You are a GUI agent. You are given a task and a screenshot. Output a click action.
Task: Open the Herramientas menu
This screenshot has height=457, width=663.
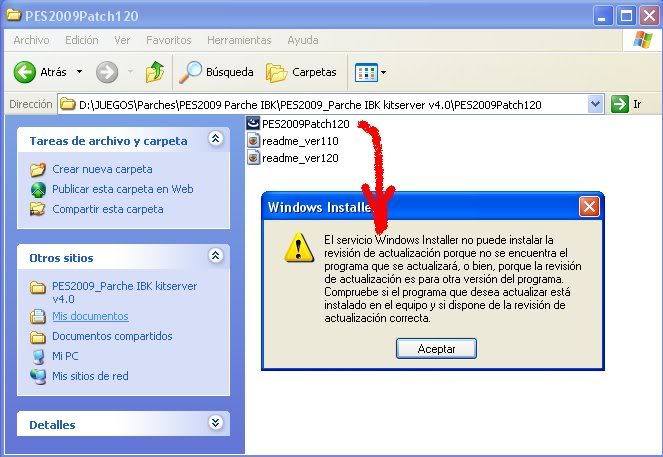point(239,40)
